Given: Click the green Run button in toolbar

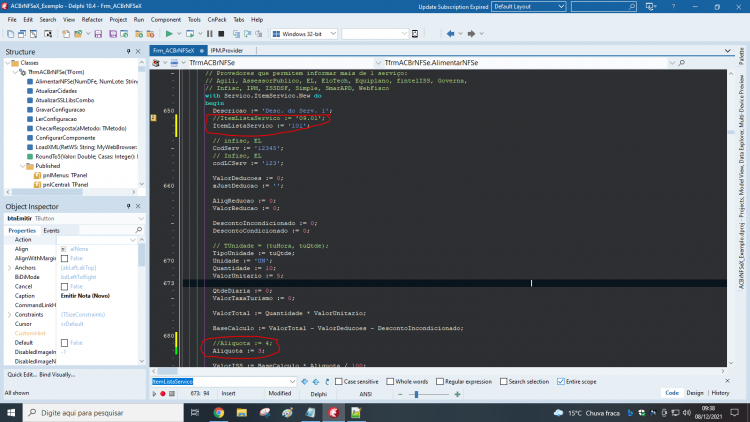Looking at the screenshot, I should click(169, 34).
